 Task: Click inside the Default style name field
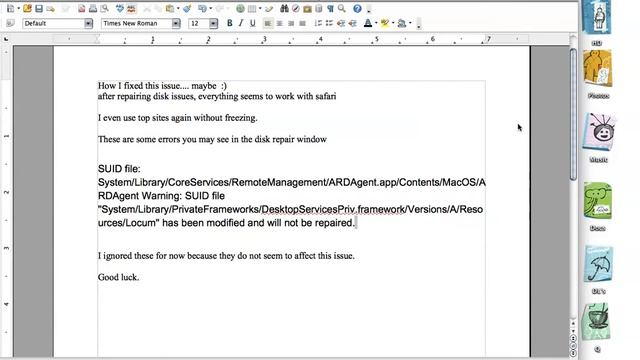point(53,24)
